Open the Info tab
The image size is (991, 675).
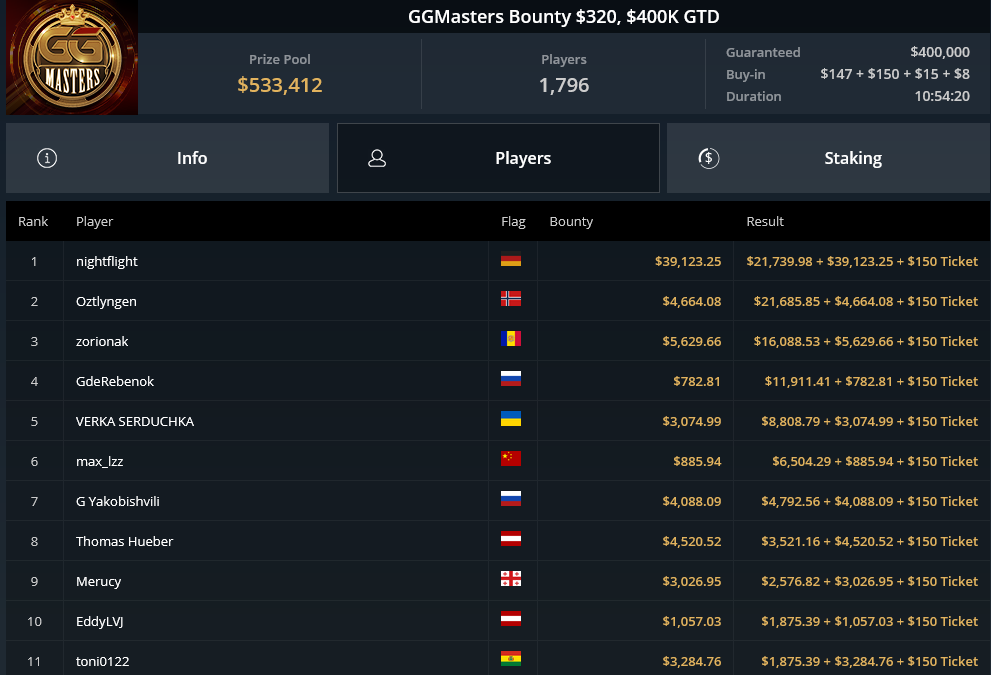click(167, 158)
